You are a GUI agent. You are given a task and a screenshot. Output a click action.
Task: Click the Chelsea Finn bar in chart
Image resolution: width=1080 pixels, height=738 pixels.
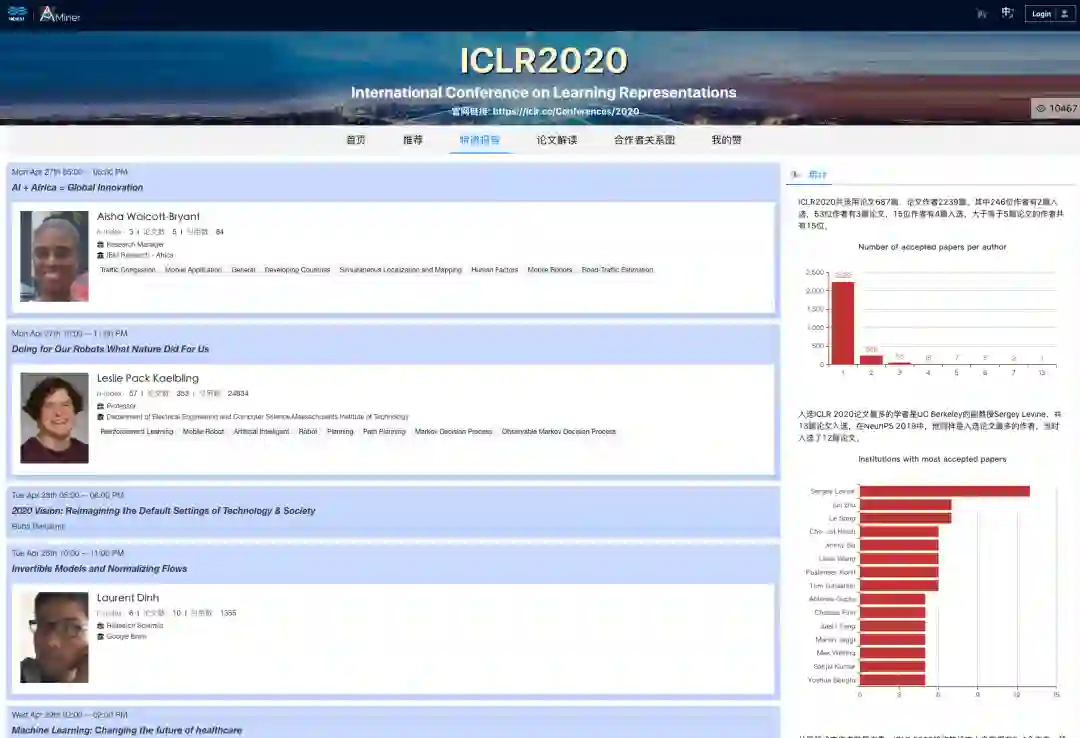click(892, 613)
